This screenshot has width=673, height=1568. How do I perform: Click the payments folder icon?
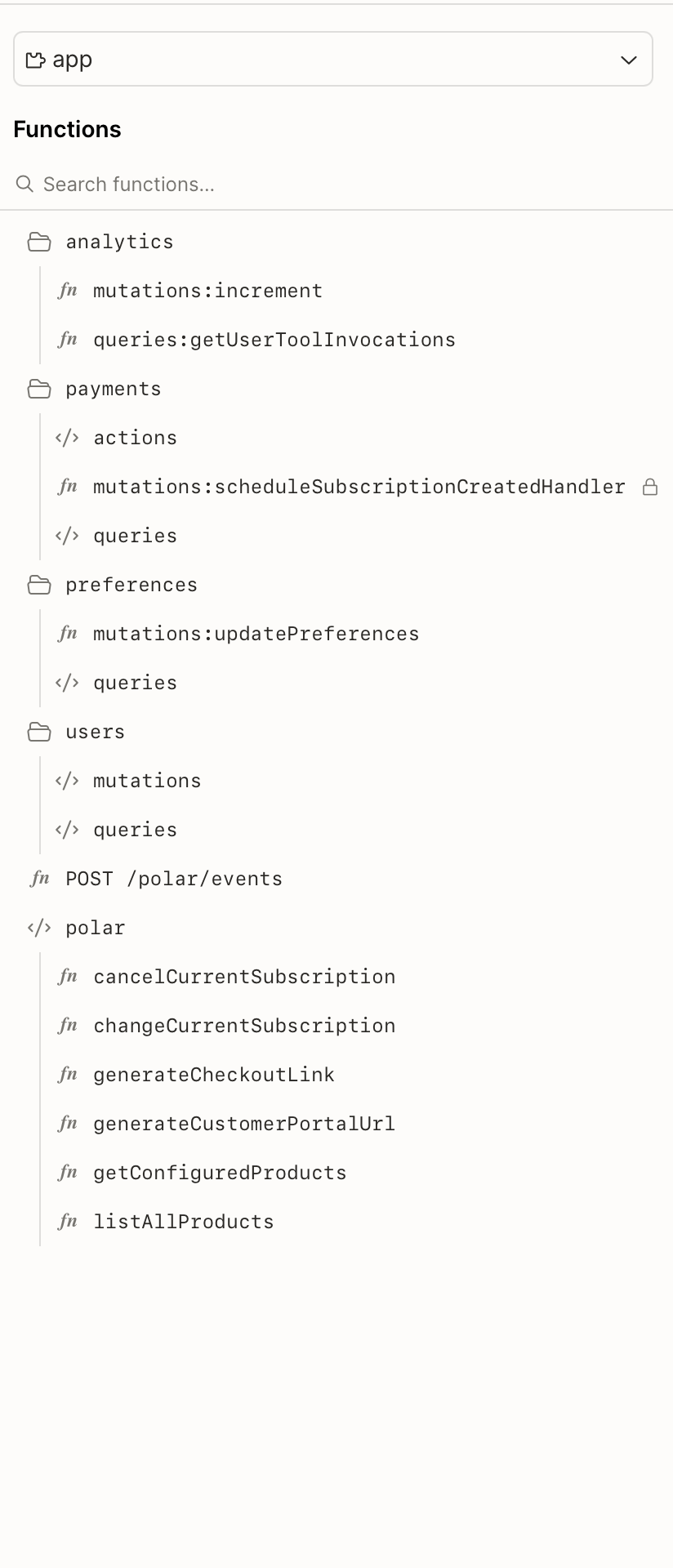tap(38, 389)
